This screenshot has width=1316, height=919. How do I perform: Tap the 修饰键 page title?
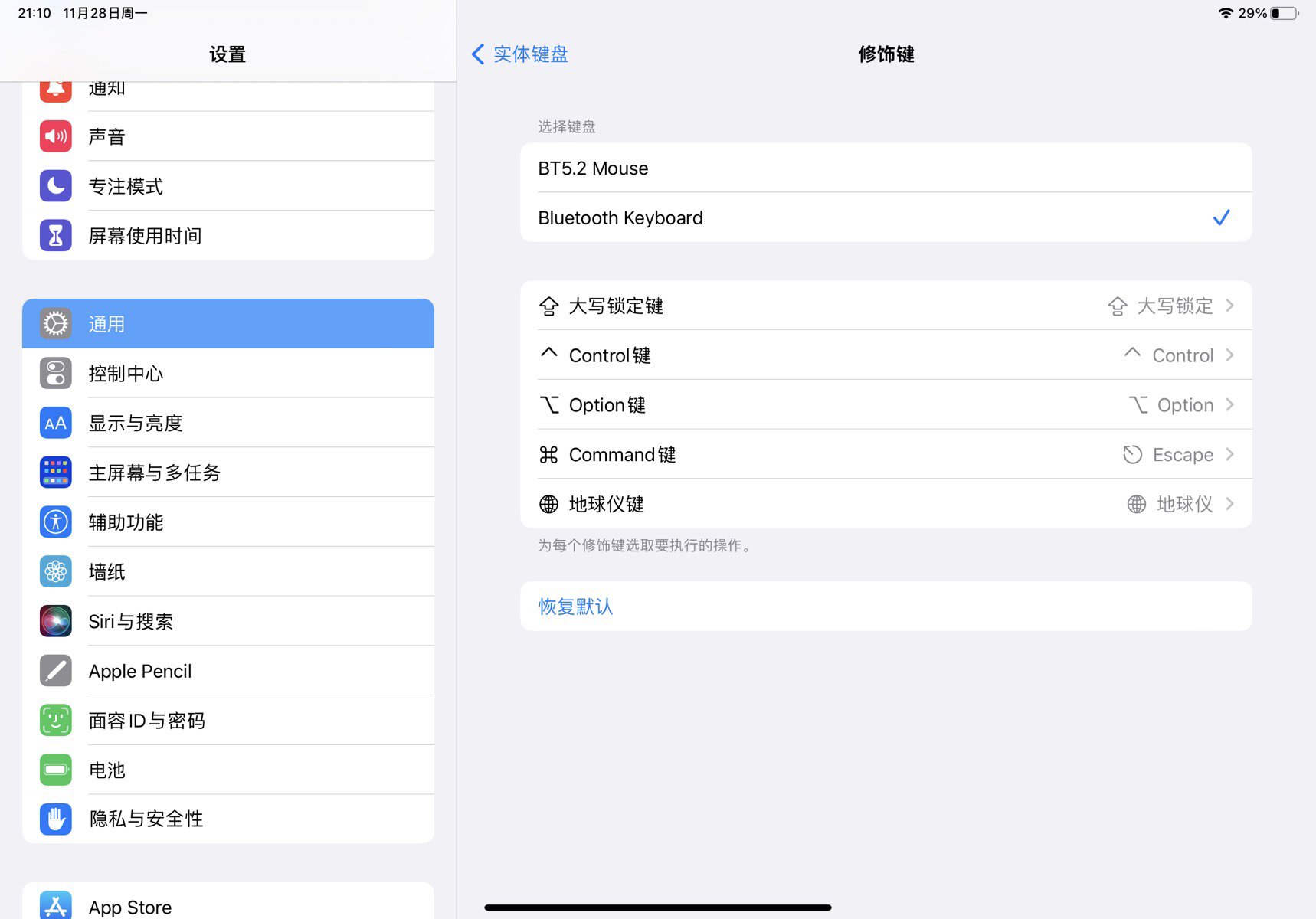[886, 54]
